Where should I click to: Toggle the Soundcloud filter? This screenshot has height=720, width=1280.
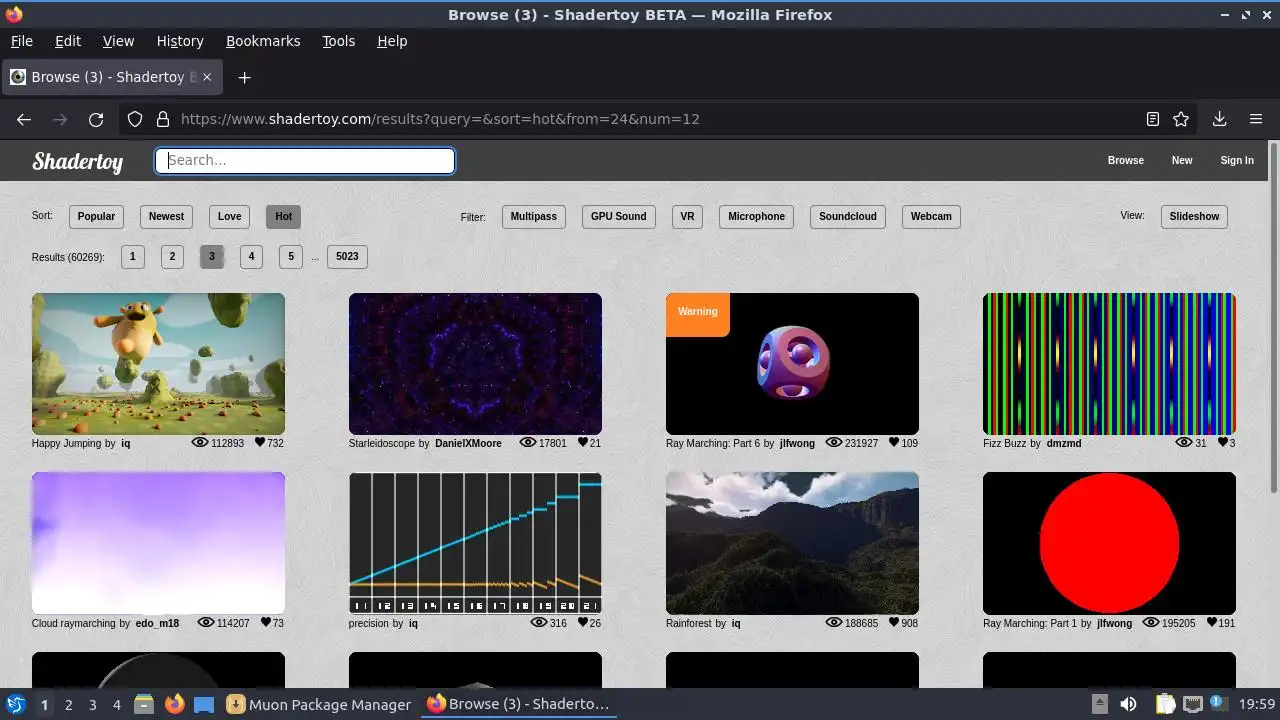[x=847, y=216]
